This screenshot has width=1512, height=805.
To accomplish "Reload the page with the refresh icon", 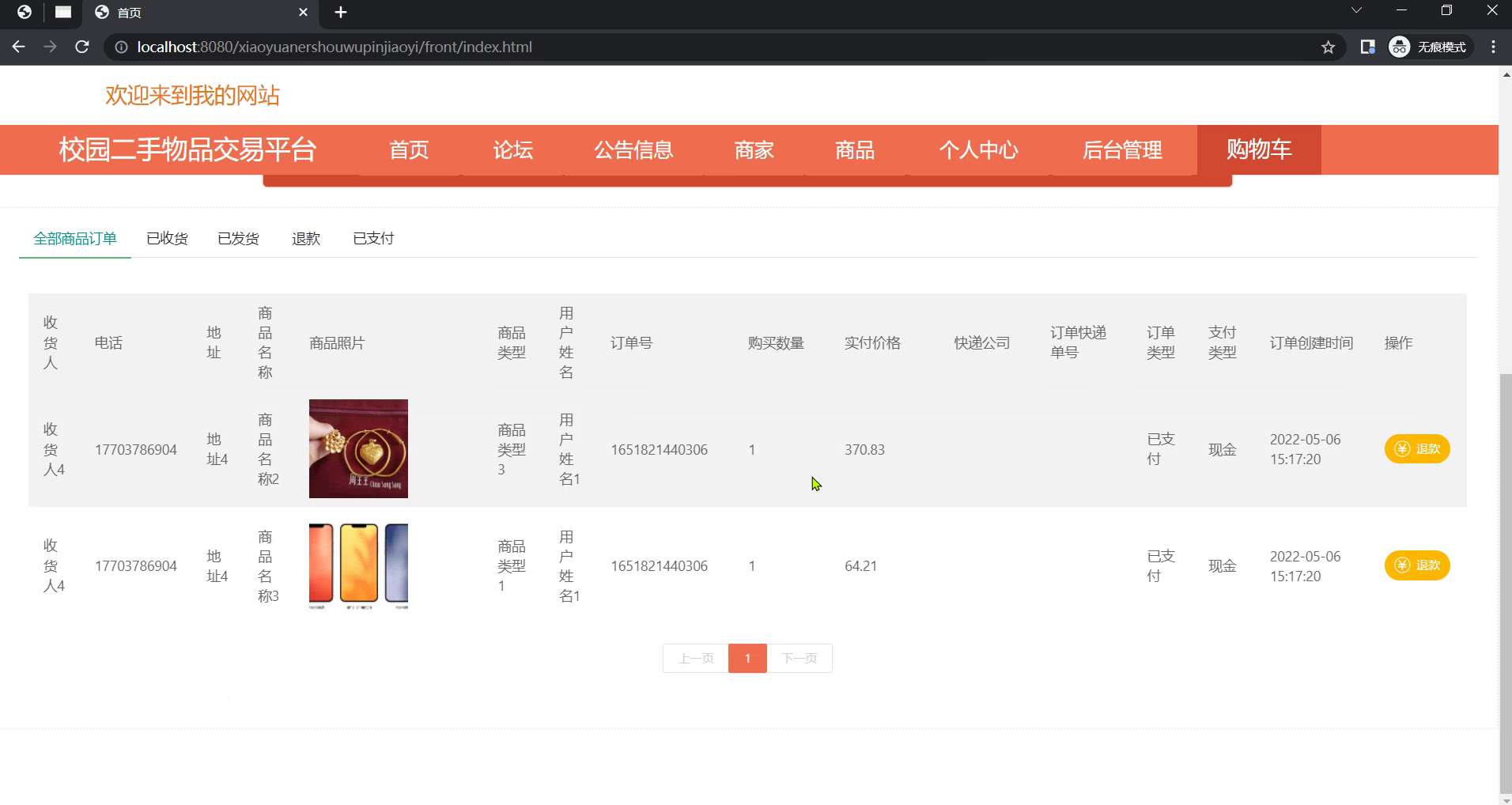I will [x=81, y=47].
